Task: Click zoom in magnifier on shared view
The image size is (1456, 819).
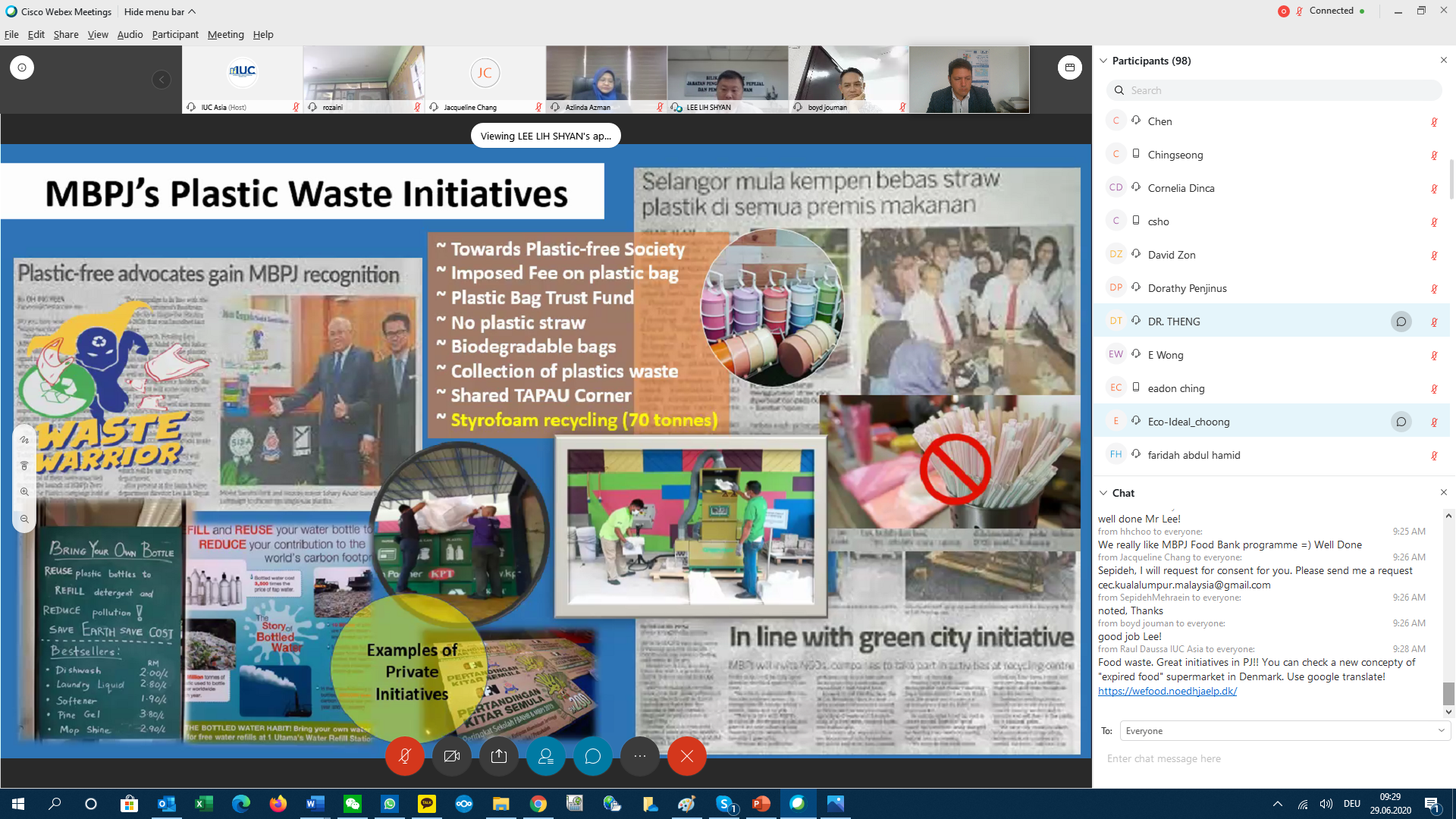Action: tap(24, 492)
